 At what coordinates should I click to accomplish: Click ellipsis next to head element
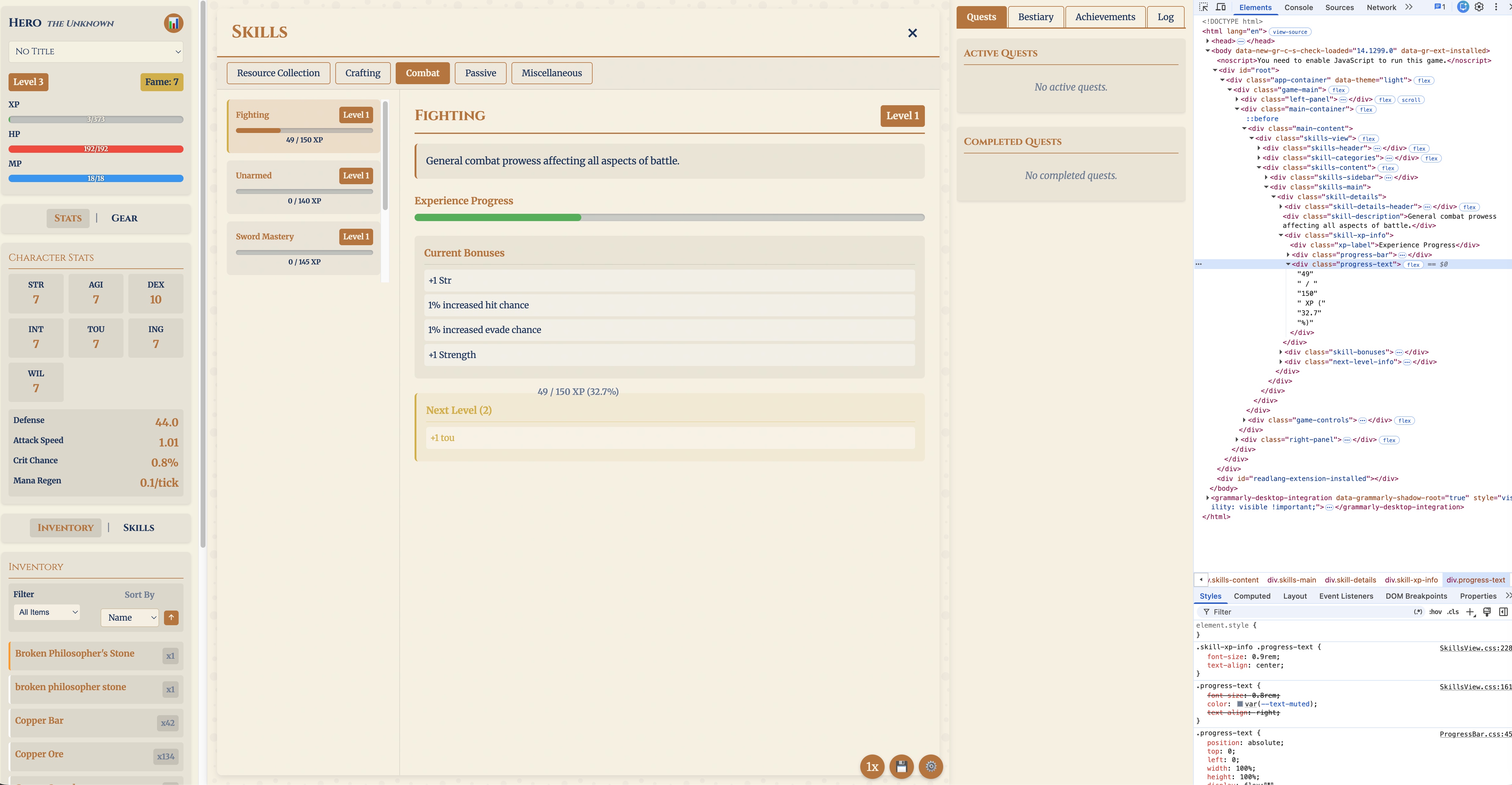1241,41
